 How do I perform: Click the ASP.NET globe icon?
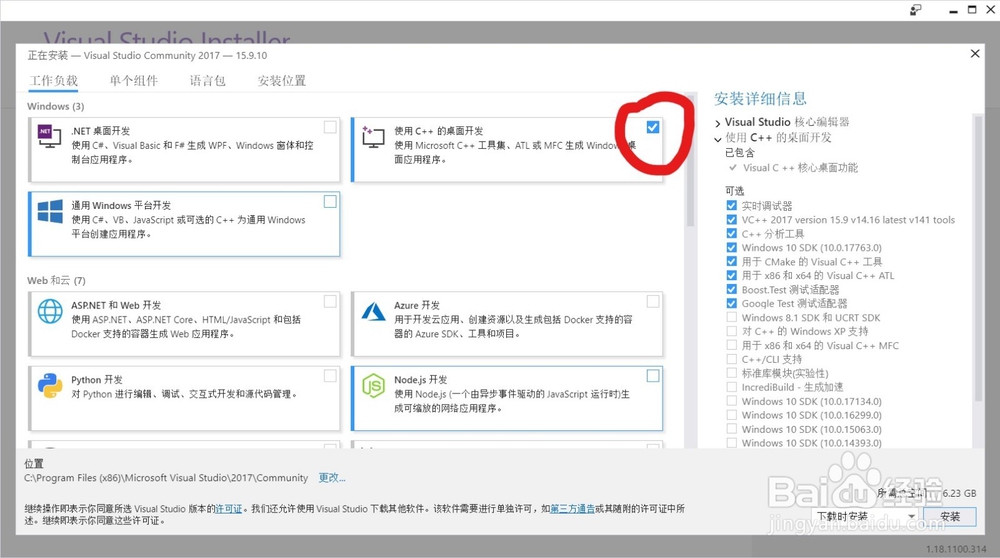coord(50,311)
